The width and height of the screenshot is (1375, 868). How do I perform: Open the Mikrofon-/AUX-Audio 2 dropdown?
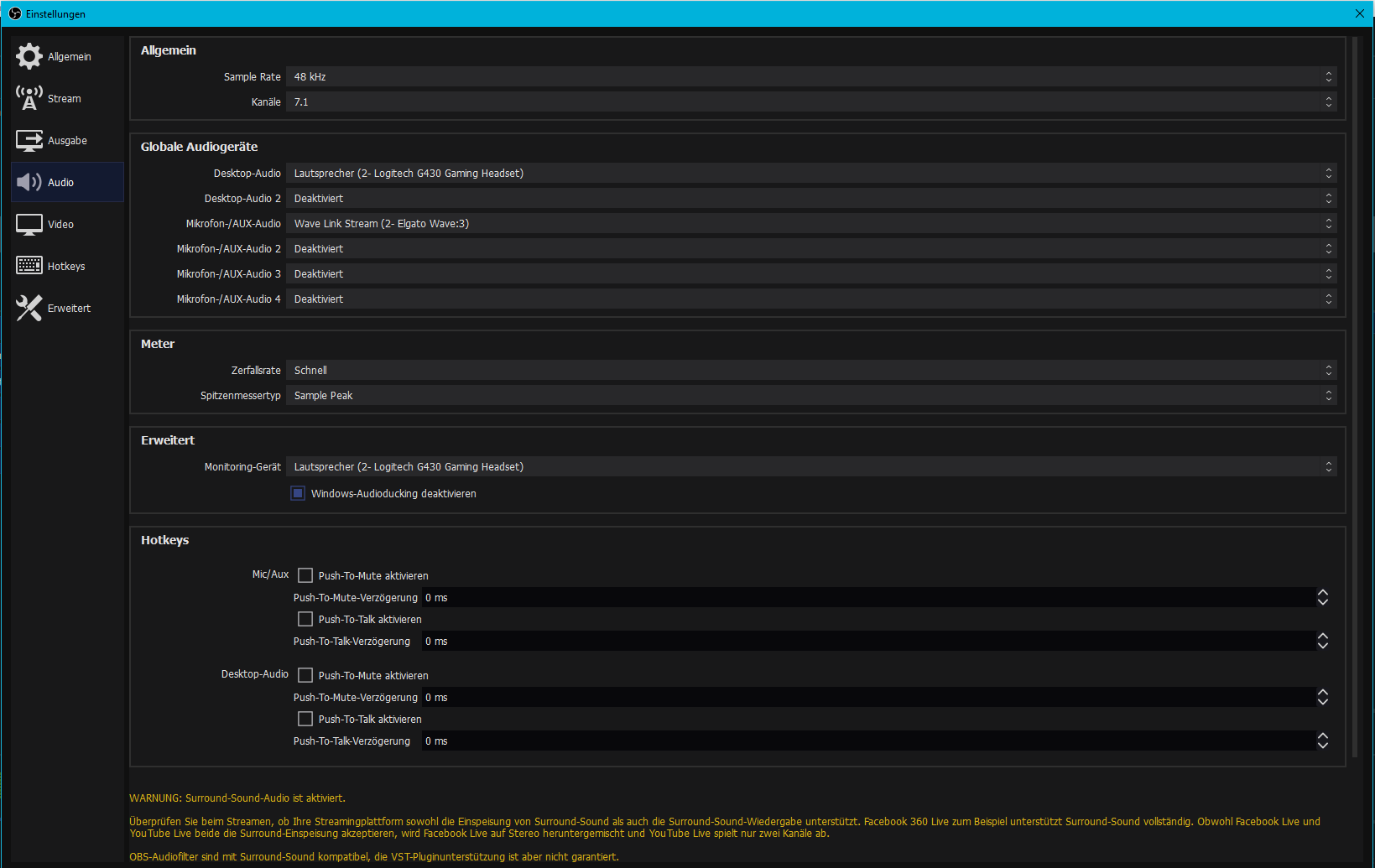pyautogui.click(x=811, y=248)
